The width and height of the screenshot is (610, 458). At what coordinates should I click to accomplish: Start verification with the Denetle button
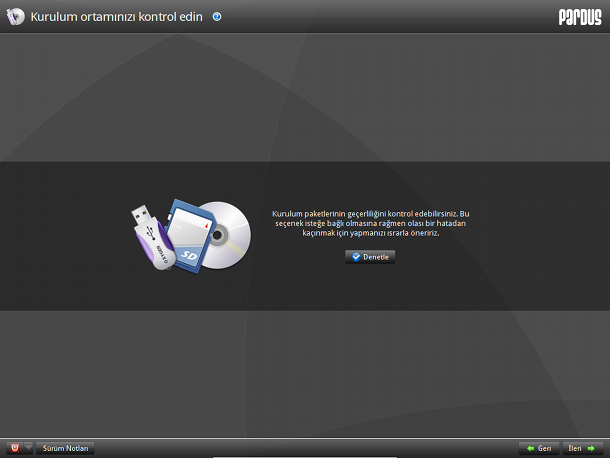point(370,257)
